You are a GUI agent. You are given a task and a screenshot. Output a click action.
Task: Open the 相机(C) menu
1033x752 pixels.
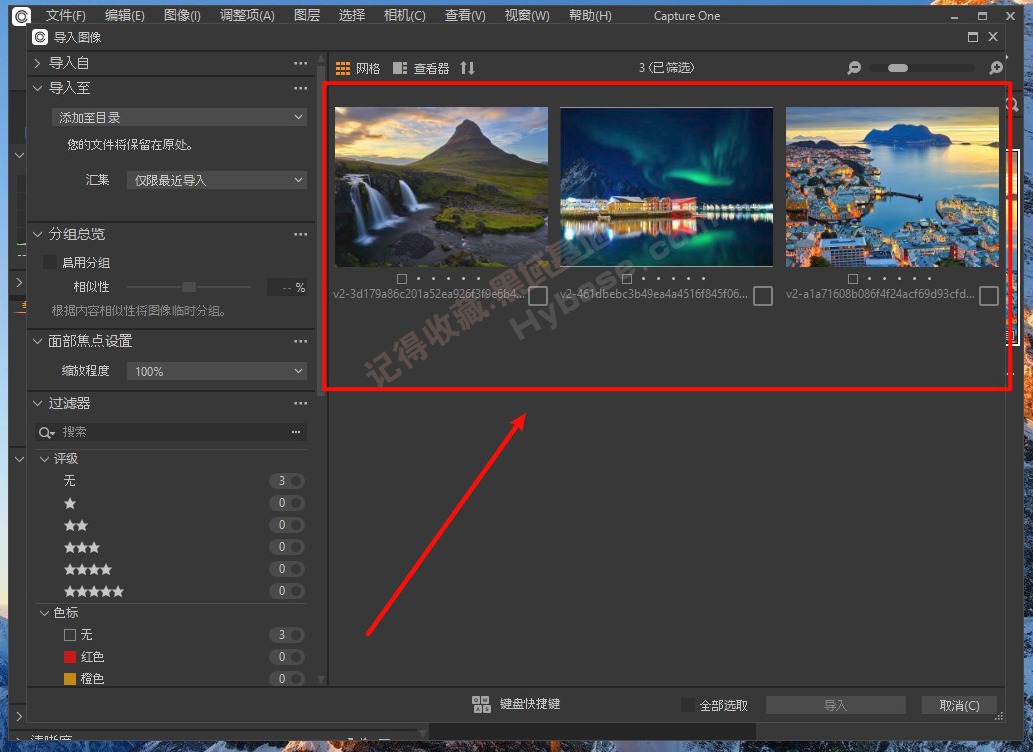[405, 16]
